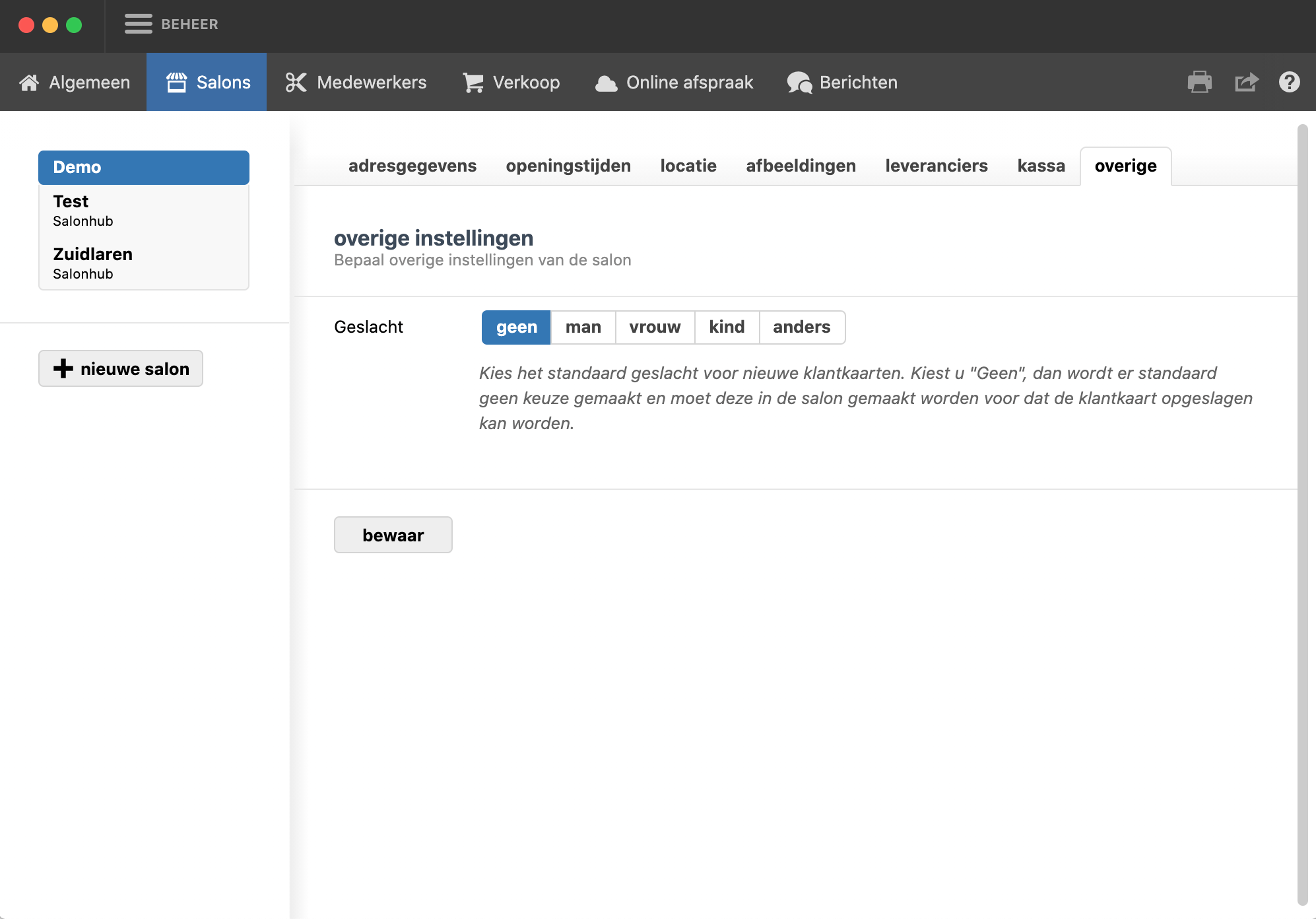Switch to the afbeeldingen tab
The height and width of the screenshot is (919, 1316).
click(x=801, y=166)
